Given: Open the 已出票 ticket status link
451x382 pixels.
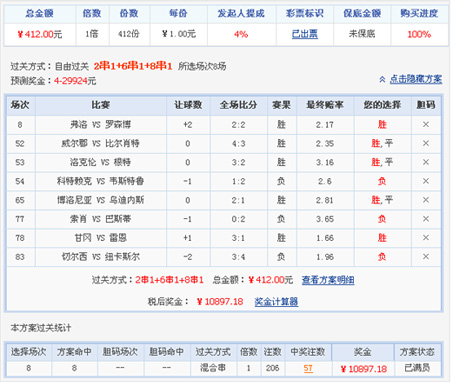Looking at the screenshot, I should click(305, 34).
